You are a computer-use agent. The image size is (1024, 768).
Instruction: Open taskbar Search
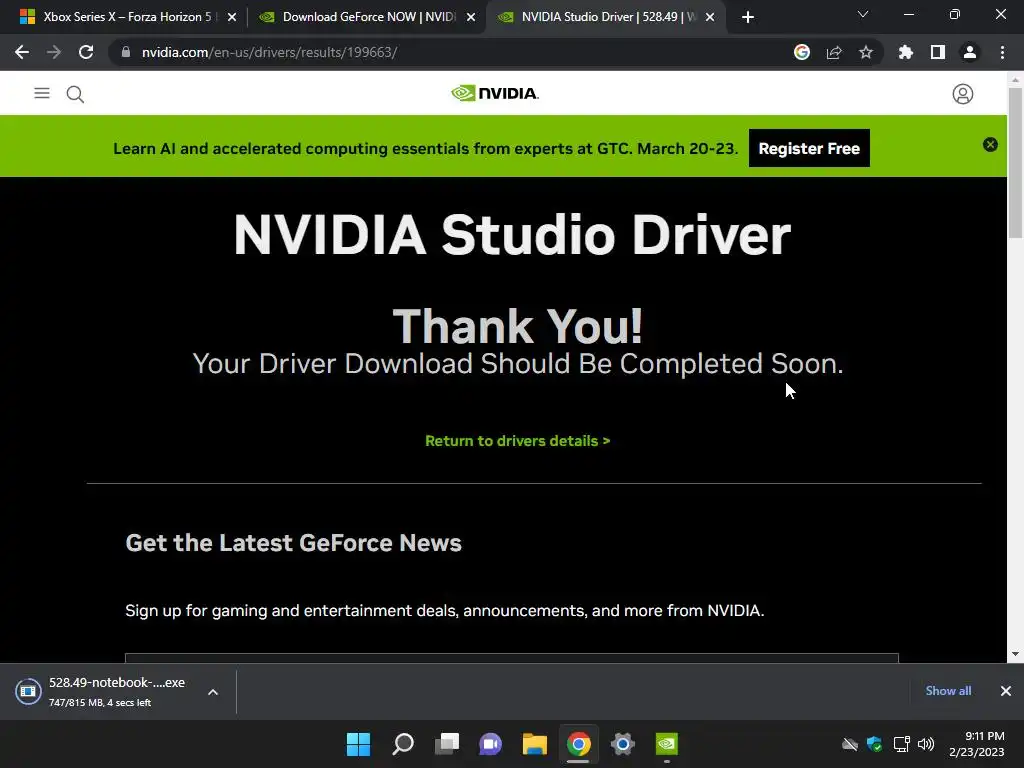pyautogui.click(x=403, y=744)
